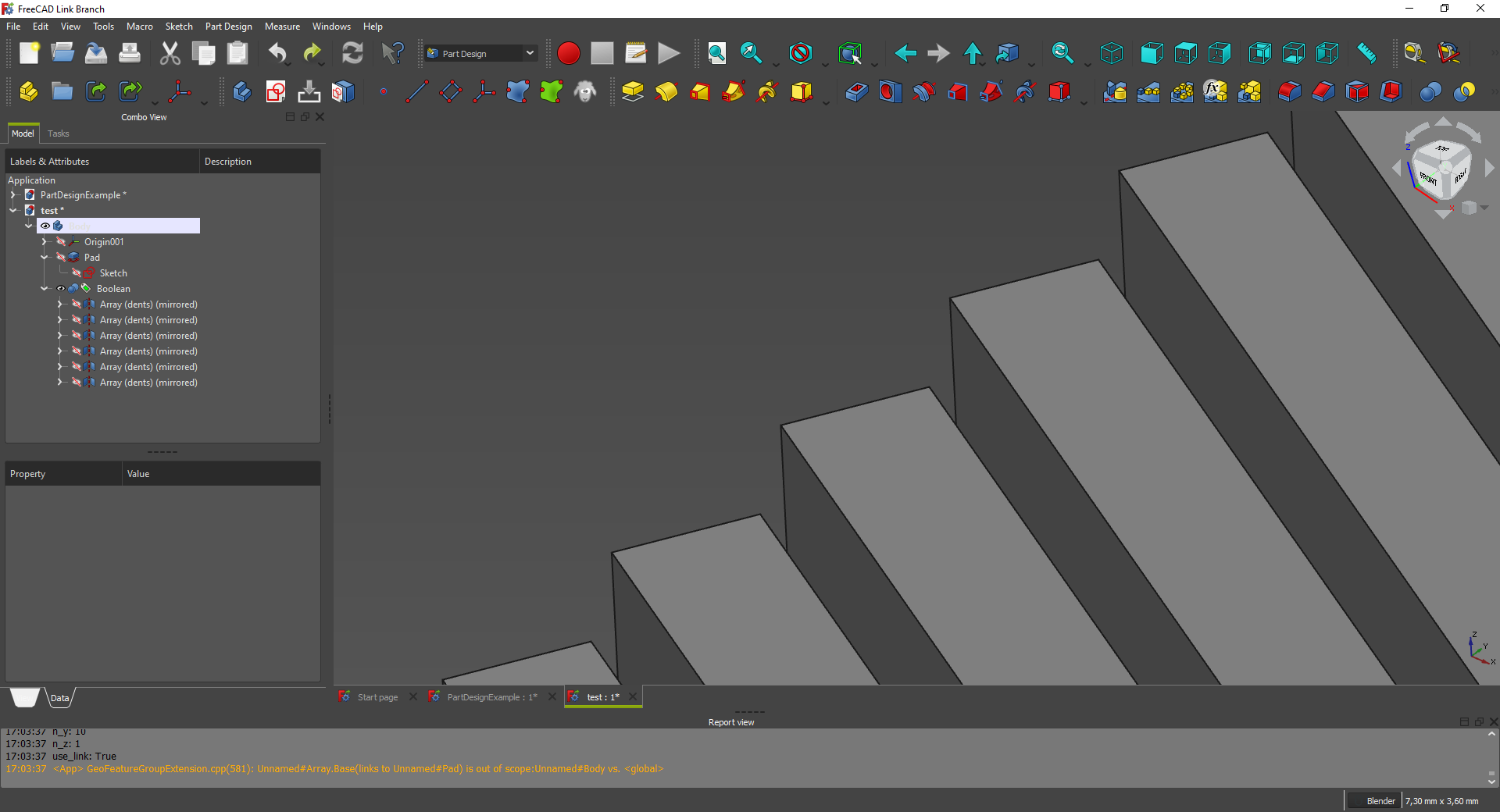Expand the Origin001 tree item
The width and height of the screenshot is (1500, 812).
click(x=45, y=241)
